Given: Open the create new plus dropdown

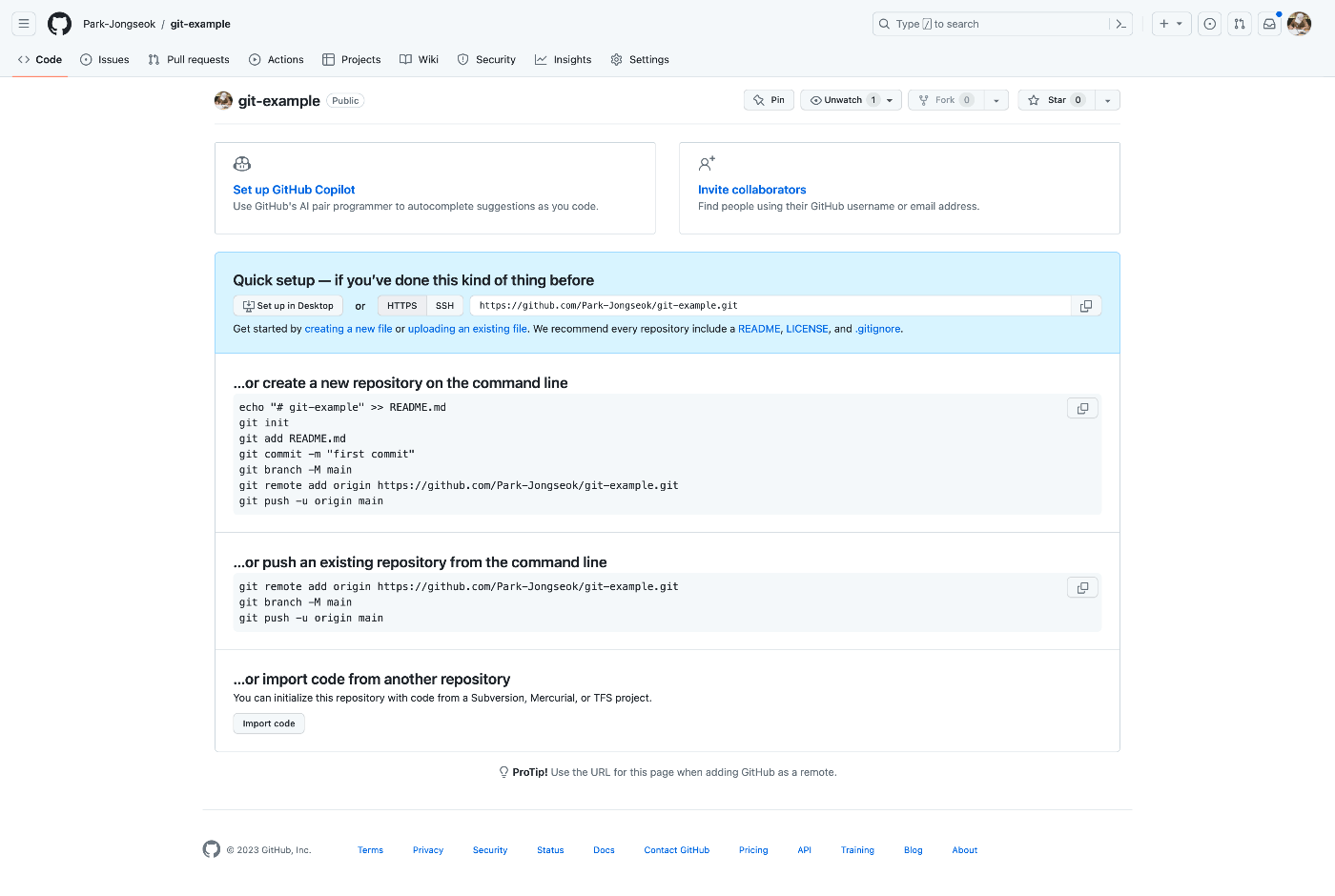Looking at the screenshot, I should click(x=1171, y=24).
